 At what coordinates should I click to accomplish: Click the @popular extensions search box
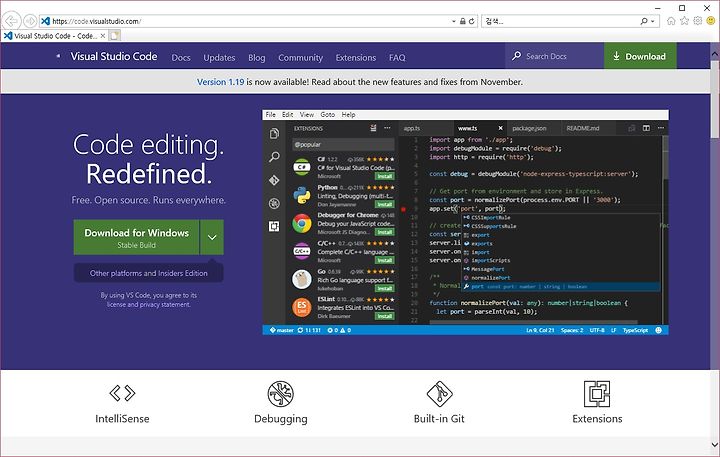tap(343, 145)
